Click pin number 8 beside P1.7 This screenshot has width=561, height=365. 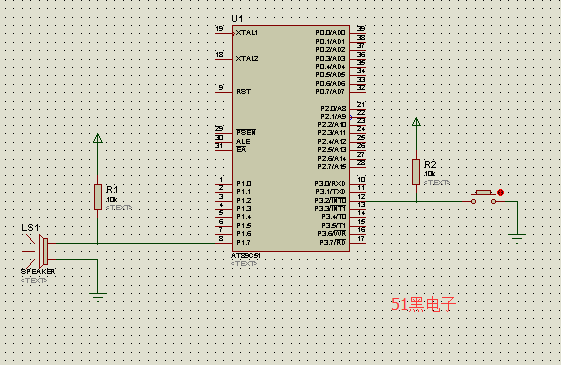[221, 238]
